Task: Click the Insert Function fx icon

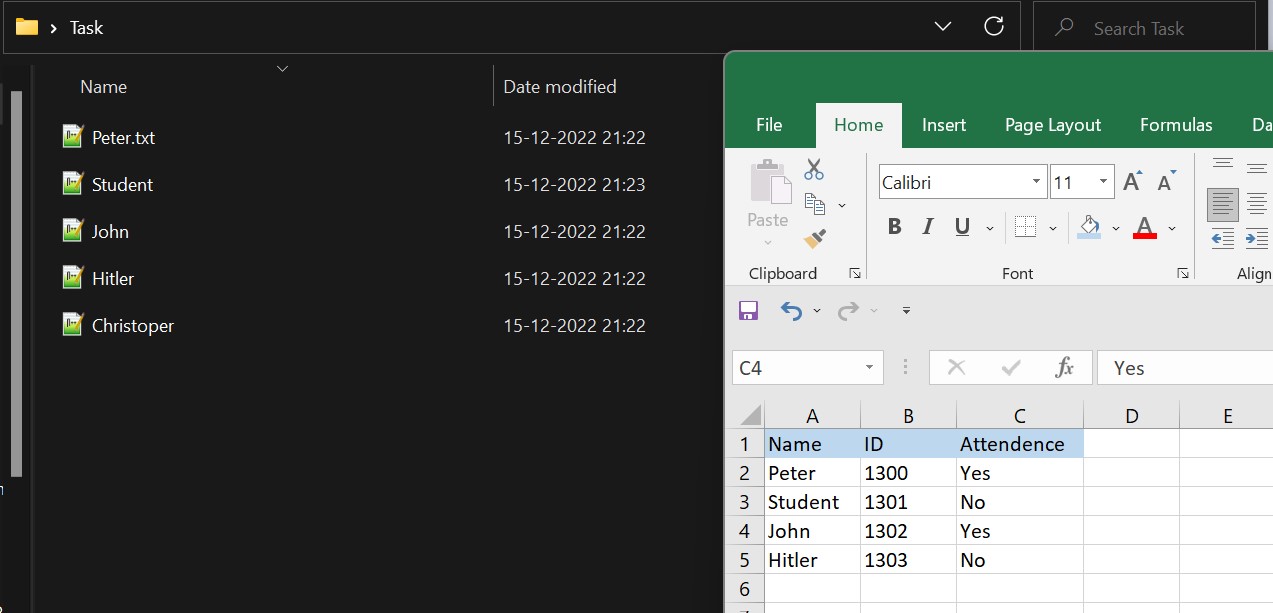Action: tap(1064, 368)
